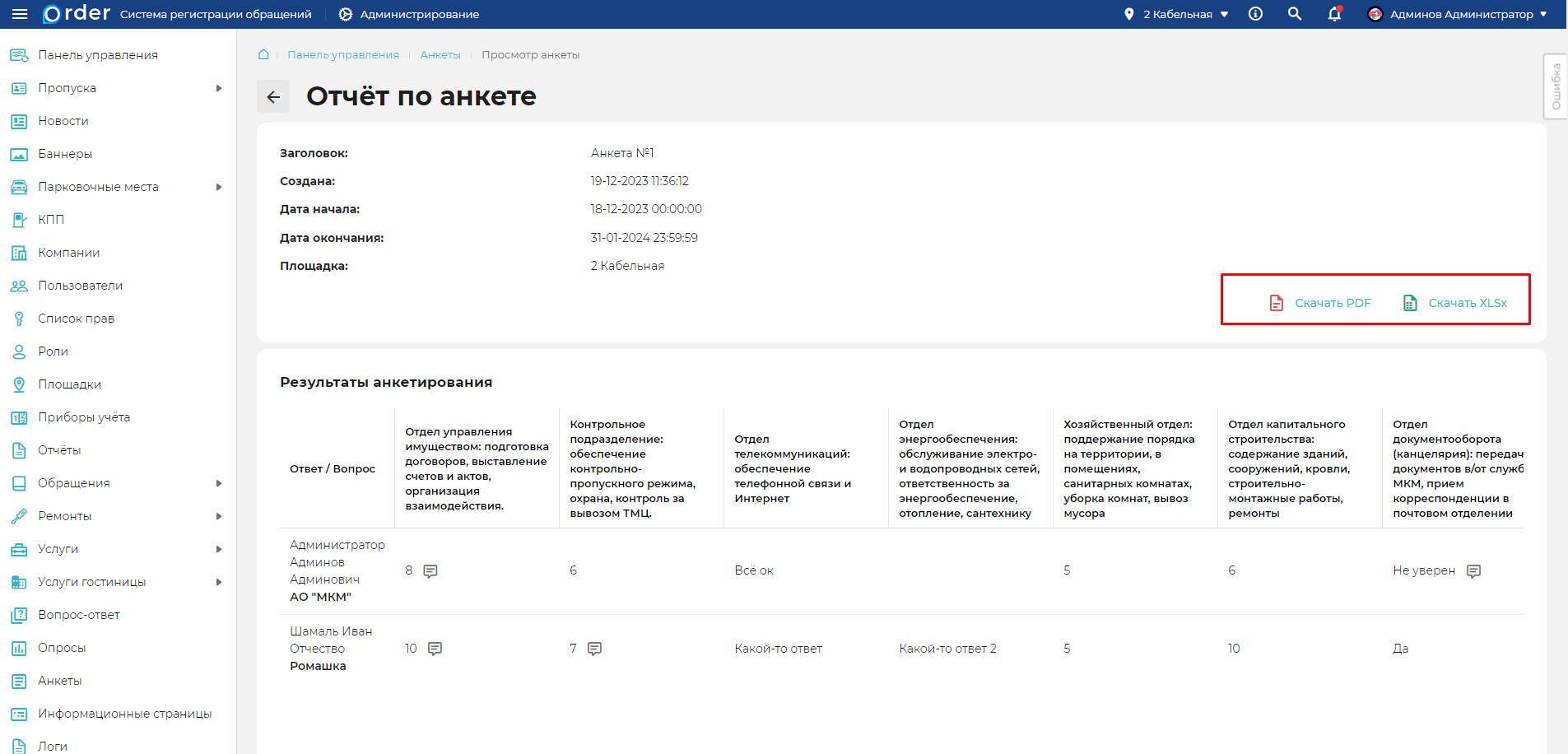Open comment icon next to answer 8
The height and width of the screenshot is (754, 1568).
[x=430, y=570]
